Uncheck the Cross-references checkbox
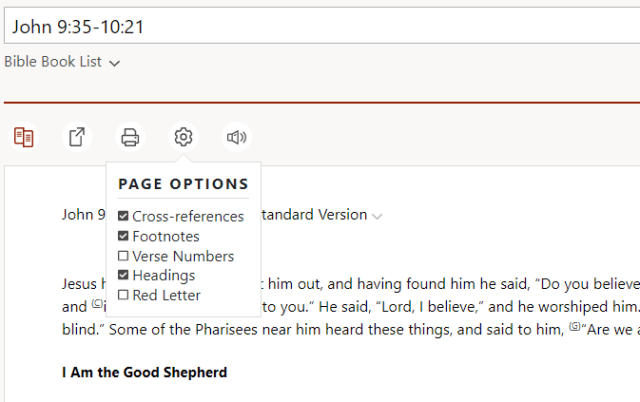640x402 pixels. coord(123,216)
